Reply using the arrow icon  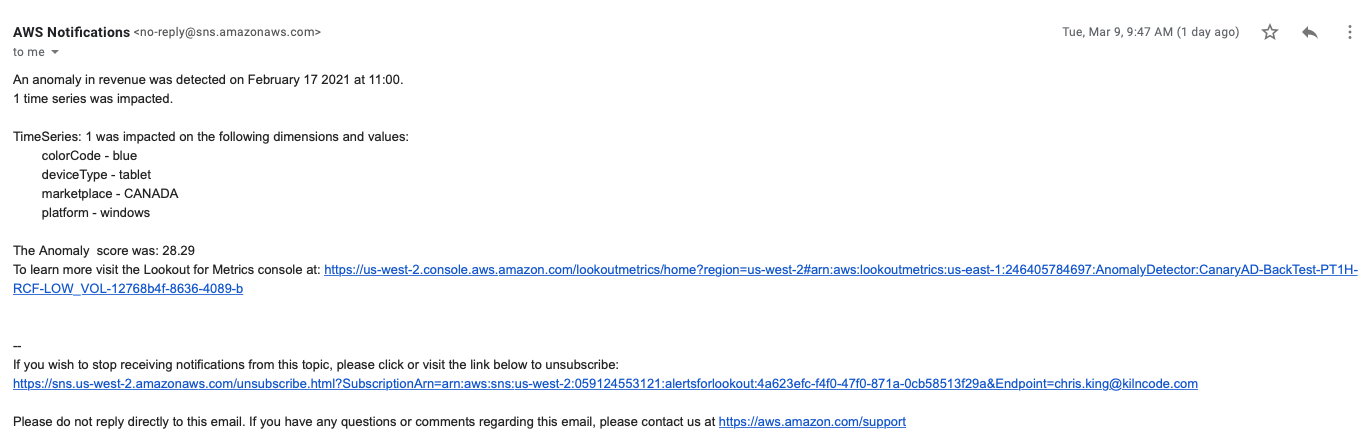click(1310, 32)
